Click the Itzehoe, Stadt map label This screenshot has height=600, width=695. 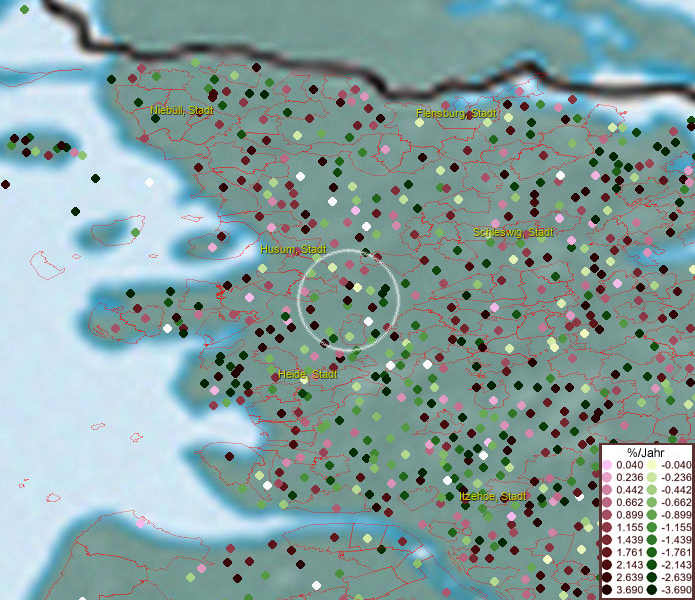tap(493, 496)
